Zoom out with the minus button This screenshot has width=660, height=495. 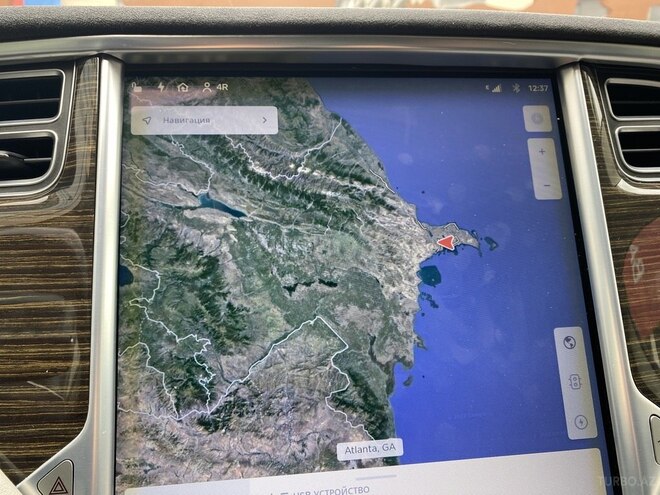point(547,185)
